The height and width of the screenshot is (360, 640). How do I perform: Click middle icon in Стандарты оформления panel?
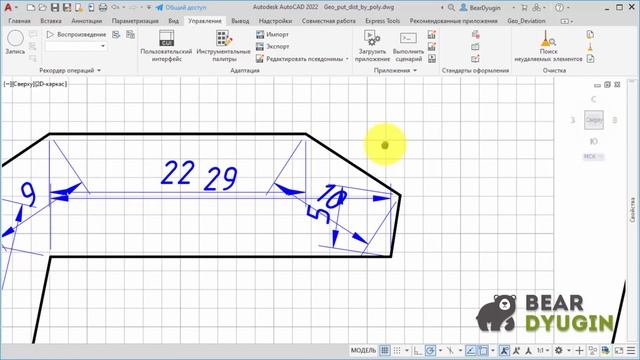[476, 47]
